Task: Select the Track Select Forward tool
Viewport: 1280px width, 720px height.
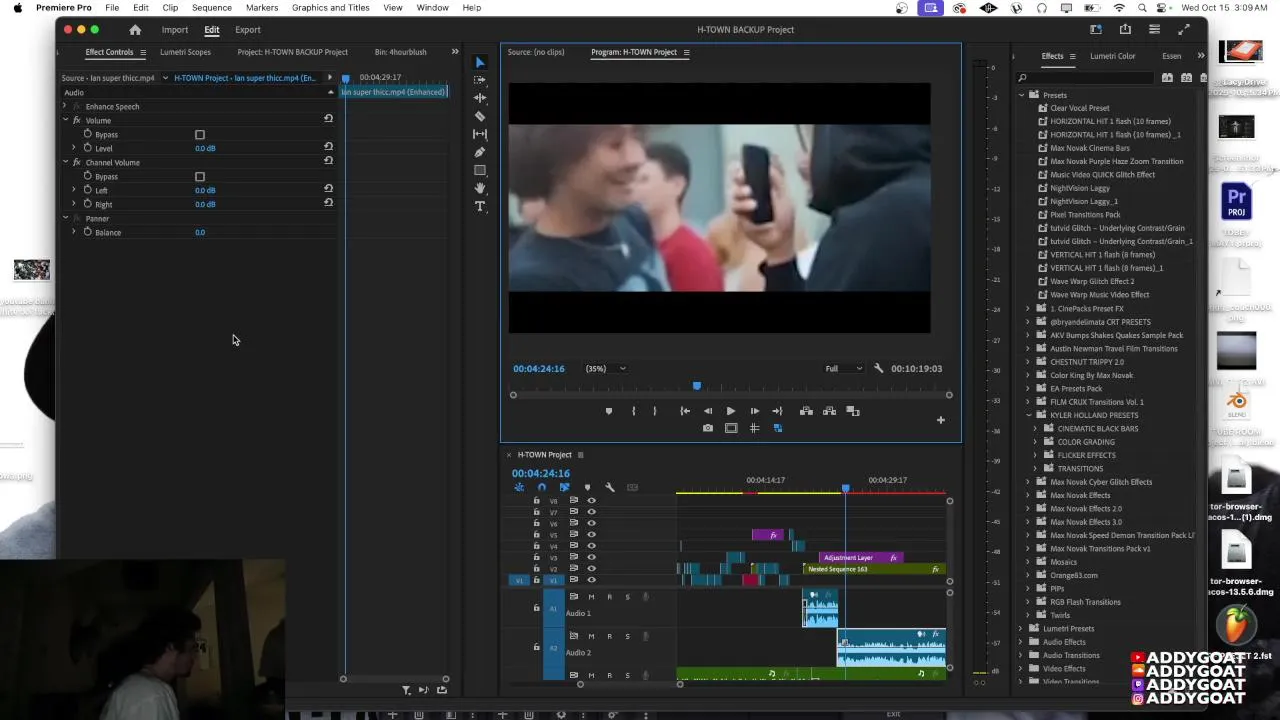Action: click(x=480, y=80)
